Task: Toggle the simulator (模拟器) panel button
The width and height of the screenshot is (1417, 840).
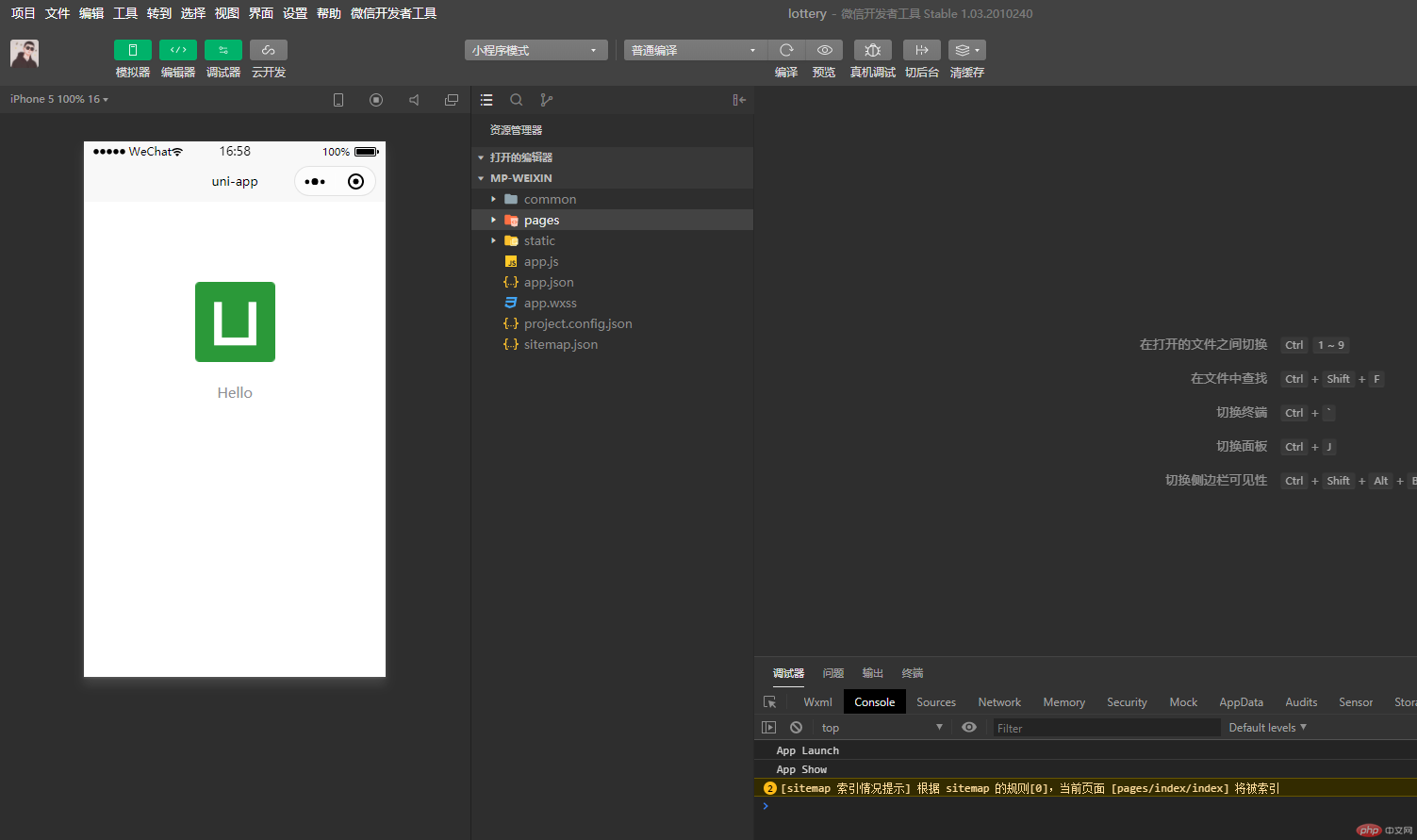Action: tap(133, 50)
